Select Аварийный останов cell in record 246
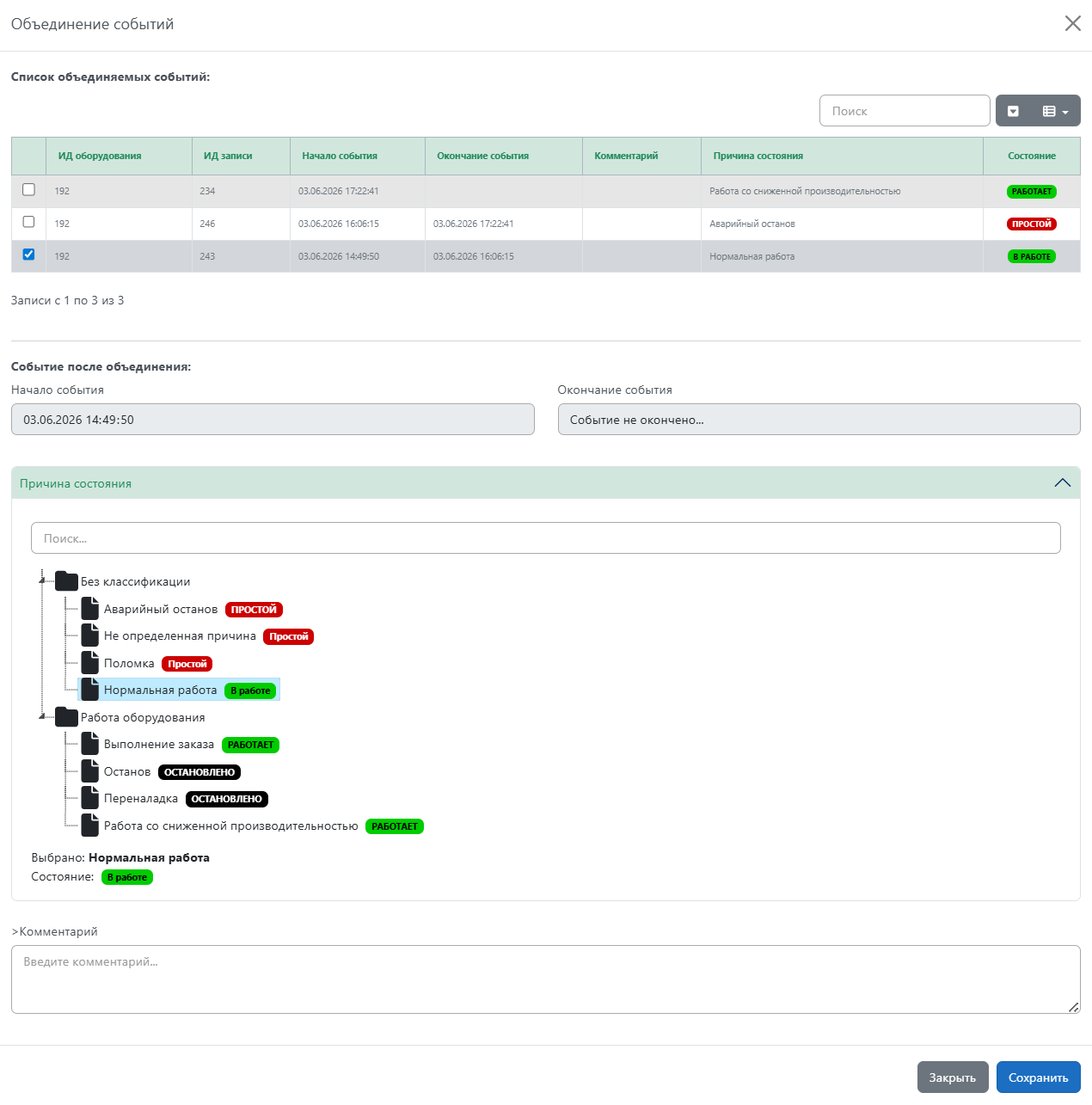This screenshot has width=1092, height=1105. pos(842,224)
